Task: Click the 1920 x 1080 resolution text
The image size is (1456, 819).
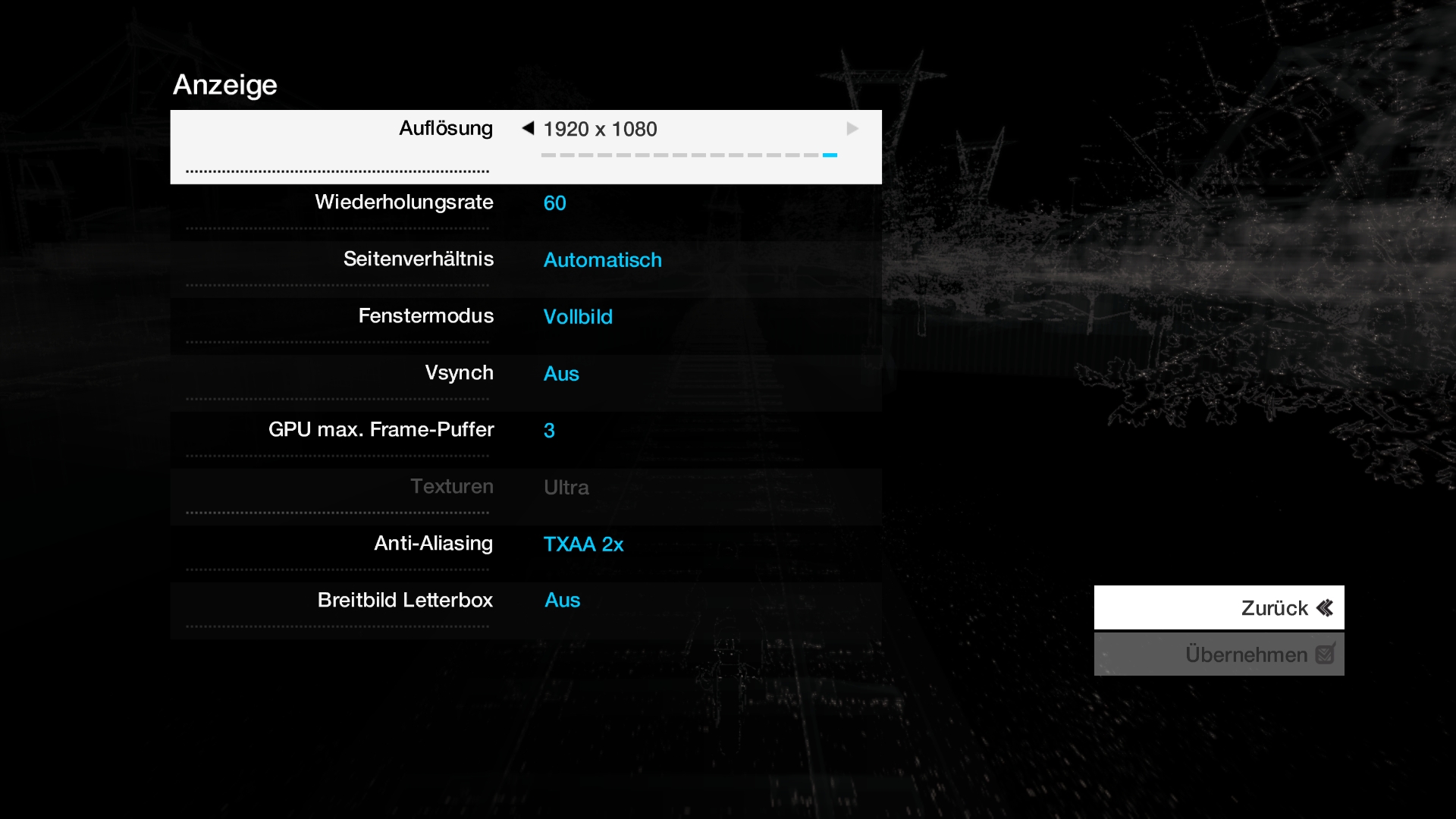Action: pos(600,130)
